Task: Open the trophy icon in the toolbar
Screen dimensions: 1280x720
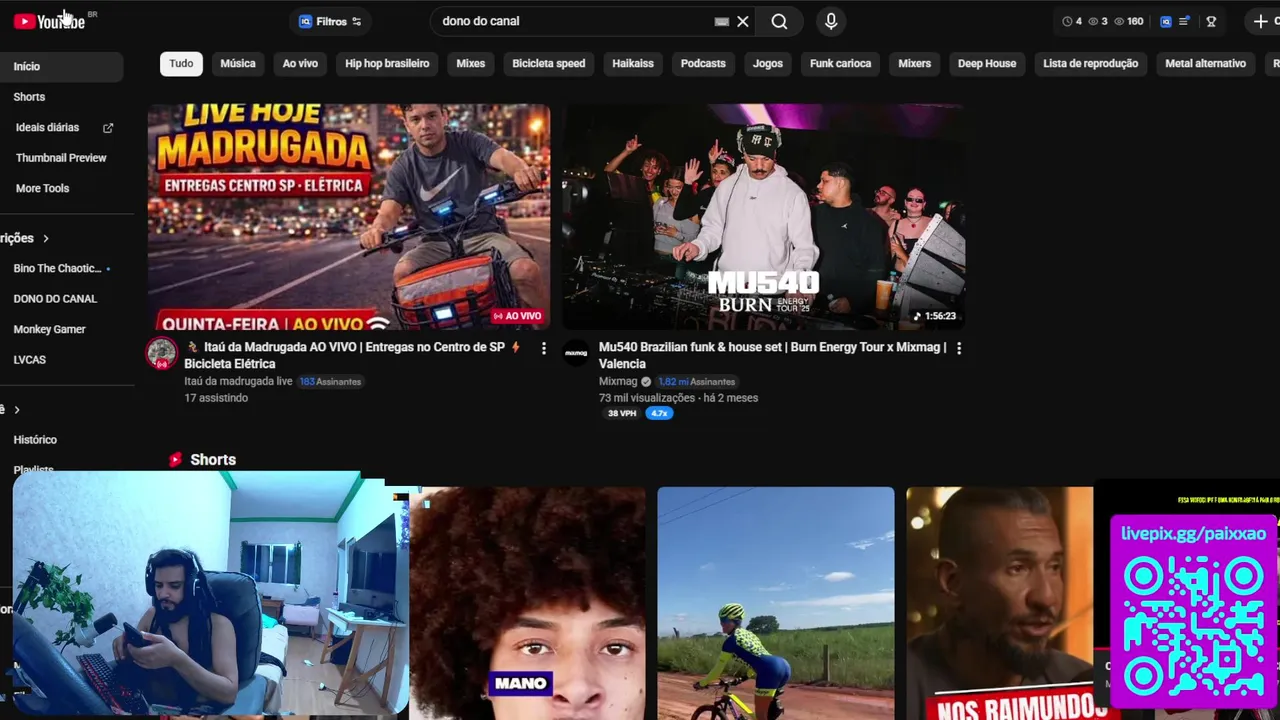Action: pyautogui.click(x=1211, y=21)
